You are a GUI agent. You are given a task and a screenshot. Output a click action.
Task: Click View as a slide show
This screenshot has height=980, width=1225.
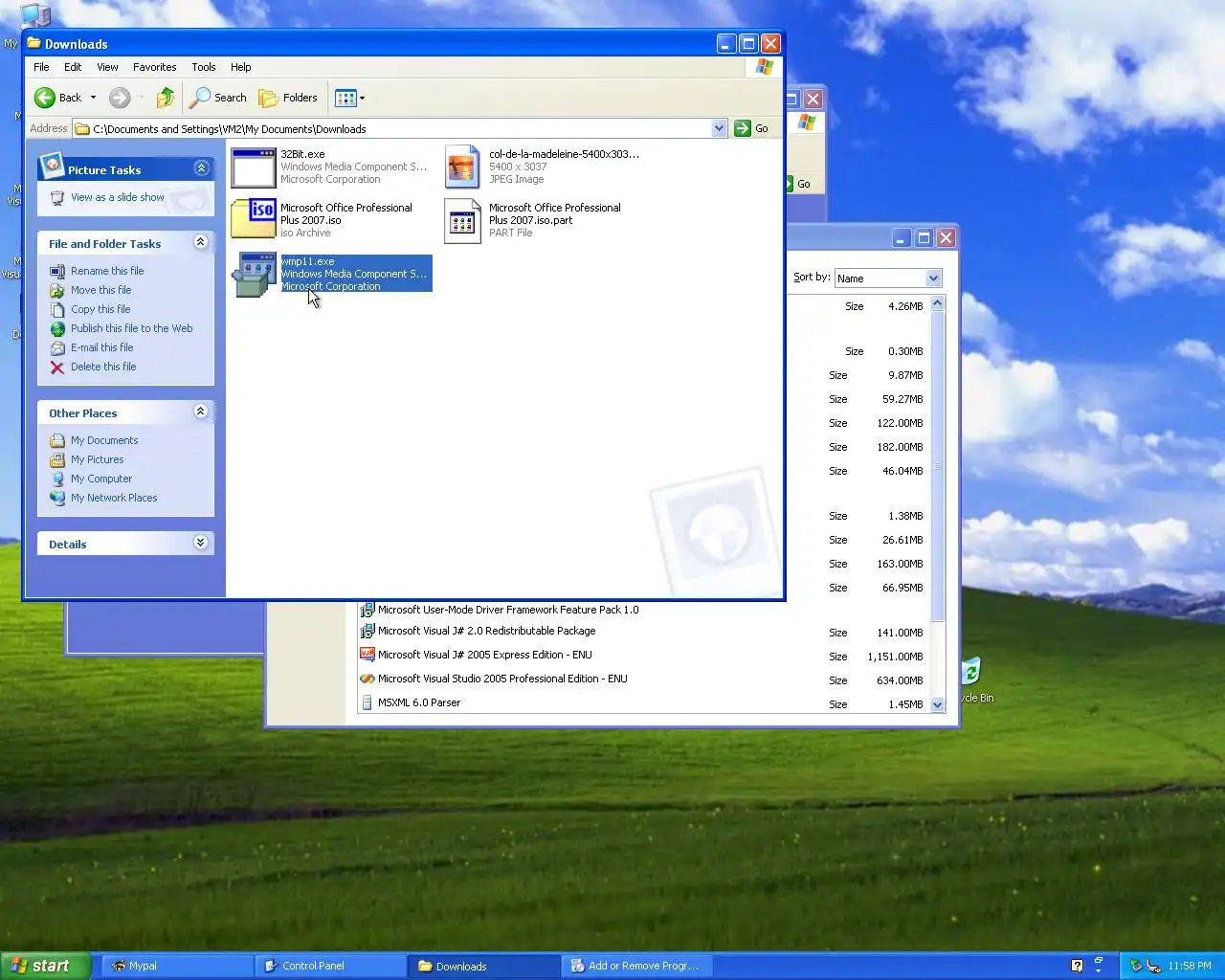click(118, 197)
